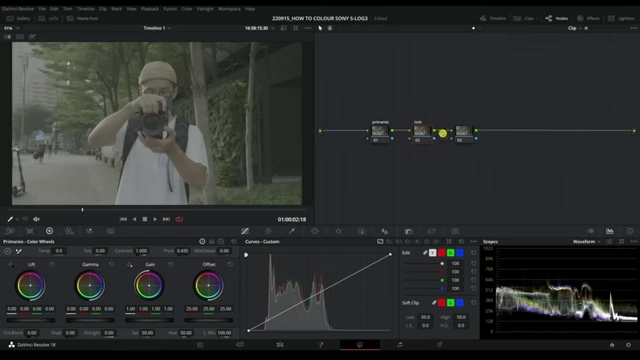Open the Scopes palette icon
This screenshot has height=360, width=640.
coord(609,231)
